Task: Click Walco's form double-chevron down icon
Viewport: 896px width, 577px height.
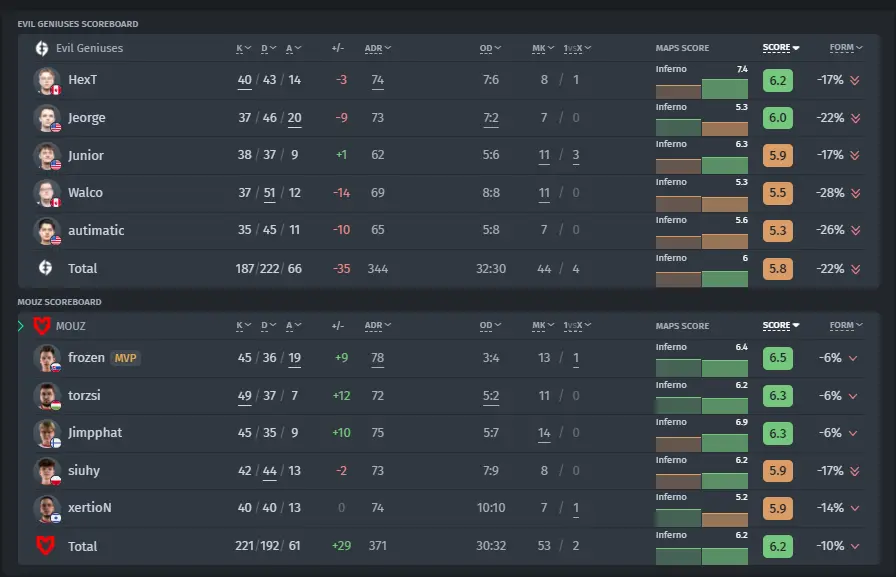Action: (855, 193)
